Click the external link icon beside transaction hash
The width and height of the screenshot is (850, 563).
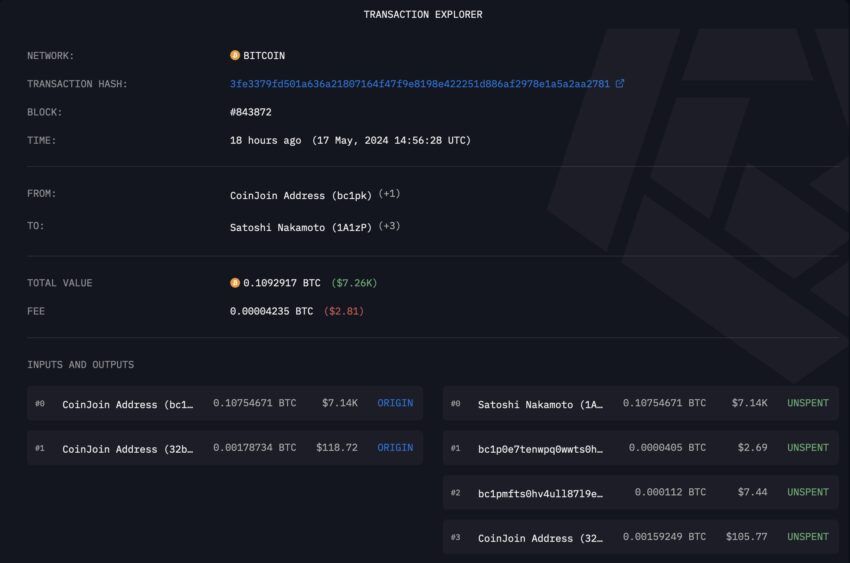tap(620, 84)
